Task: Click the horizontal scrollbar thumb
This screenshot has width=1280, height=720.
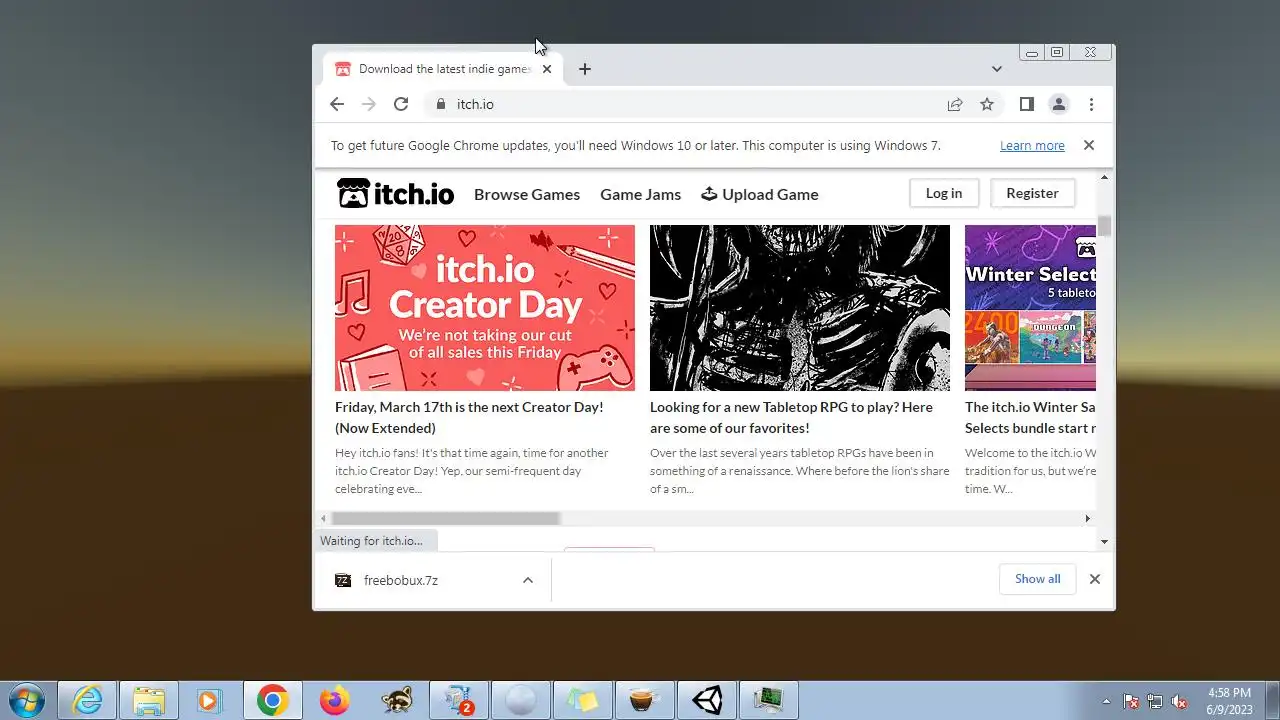Action: point(446,518)
